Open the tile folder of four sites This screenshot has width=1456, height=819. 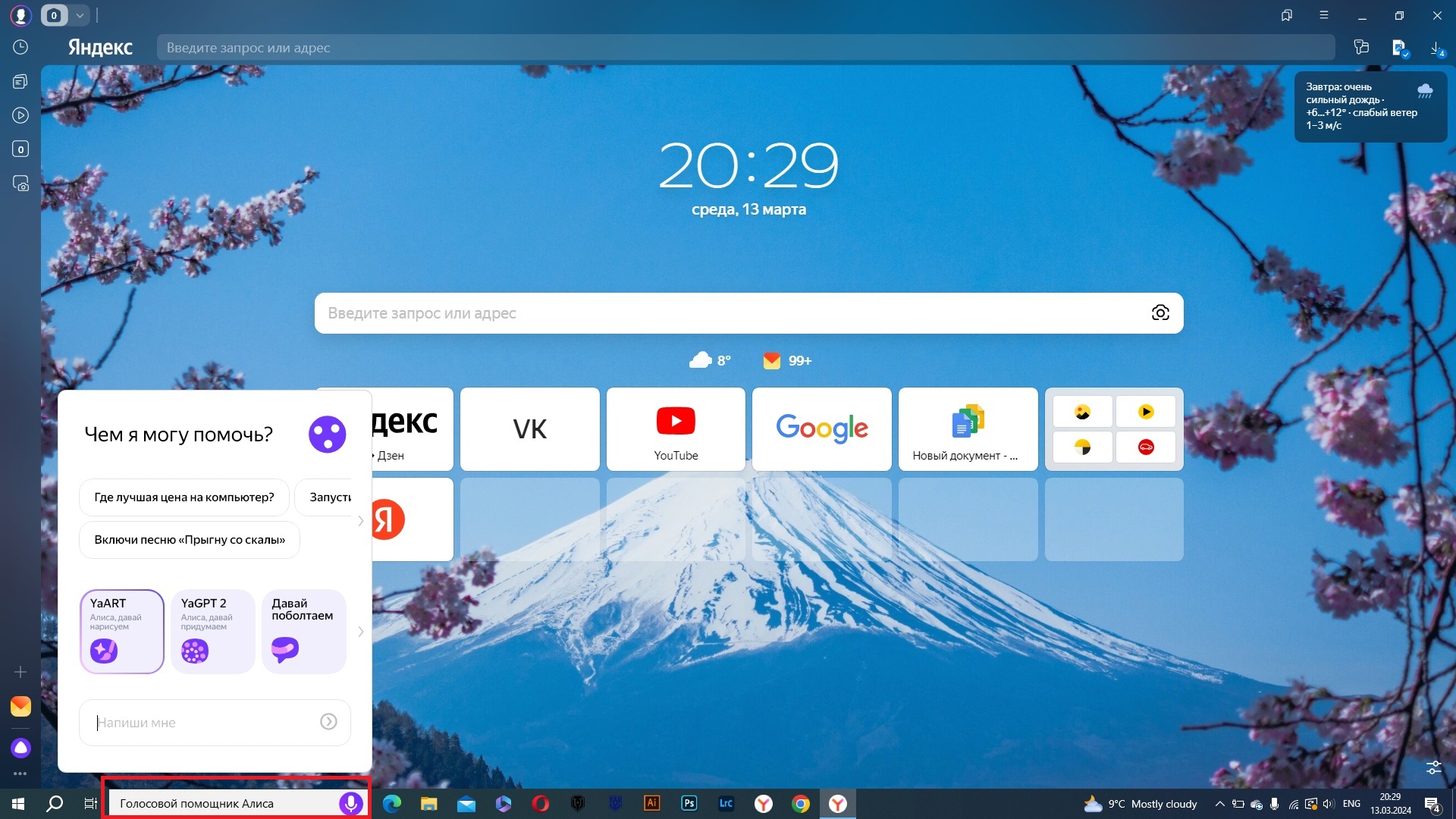point(1114,429)
